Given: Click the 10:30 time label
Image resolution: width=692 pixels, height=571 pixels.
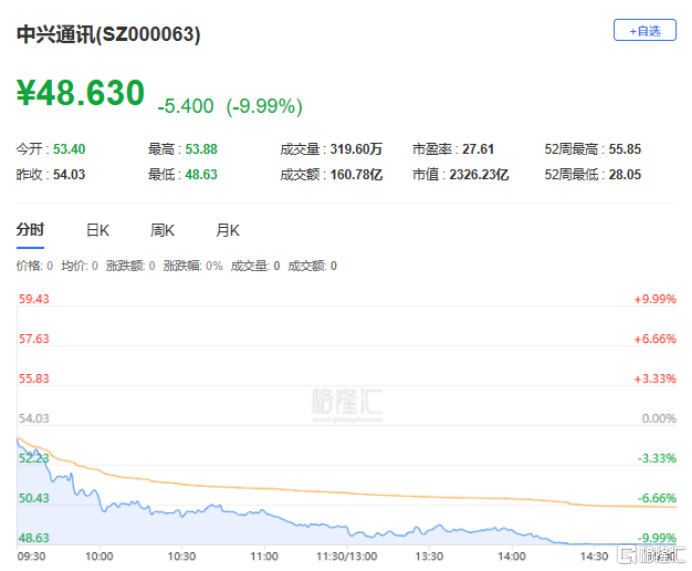Looking at the screenshot, I should coord(181,556).
